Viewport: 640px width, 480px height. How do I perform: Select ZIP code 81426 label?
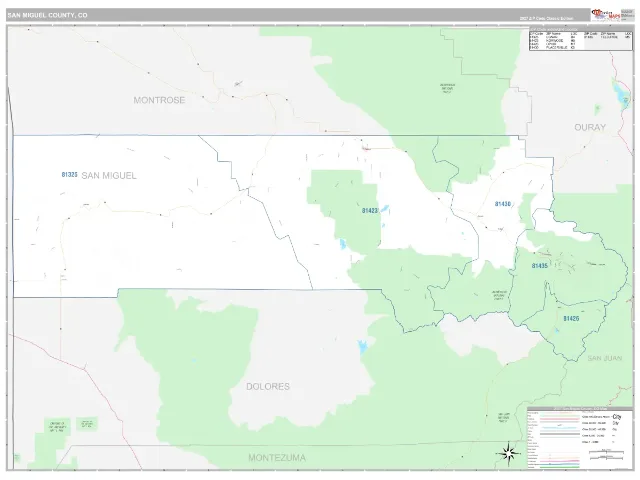click(571, 318)
